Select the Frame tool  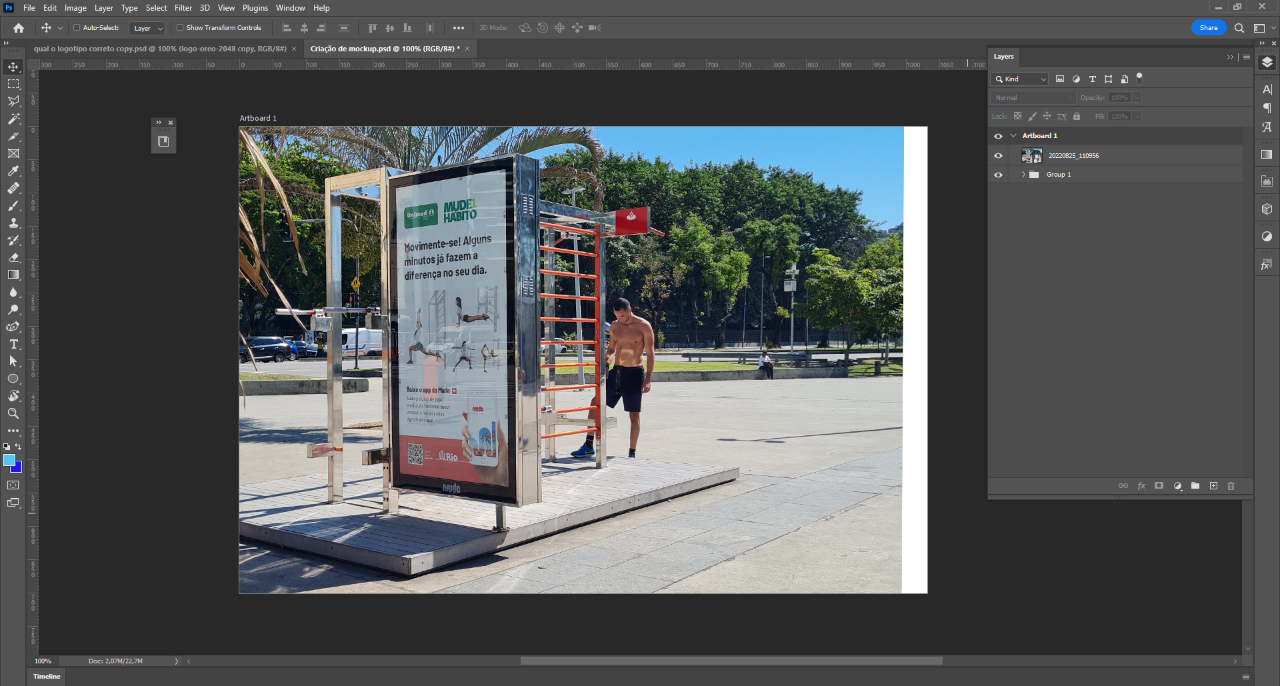click(x=13, y=153)
